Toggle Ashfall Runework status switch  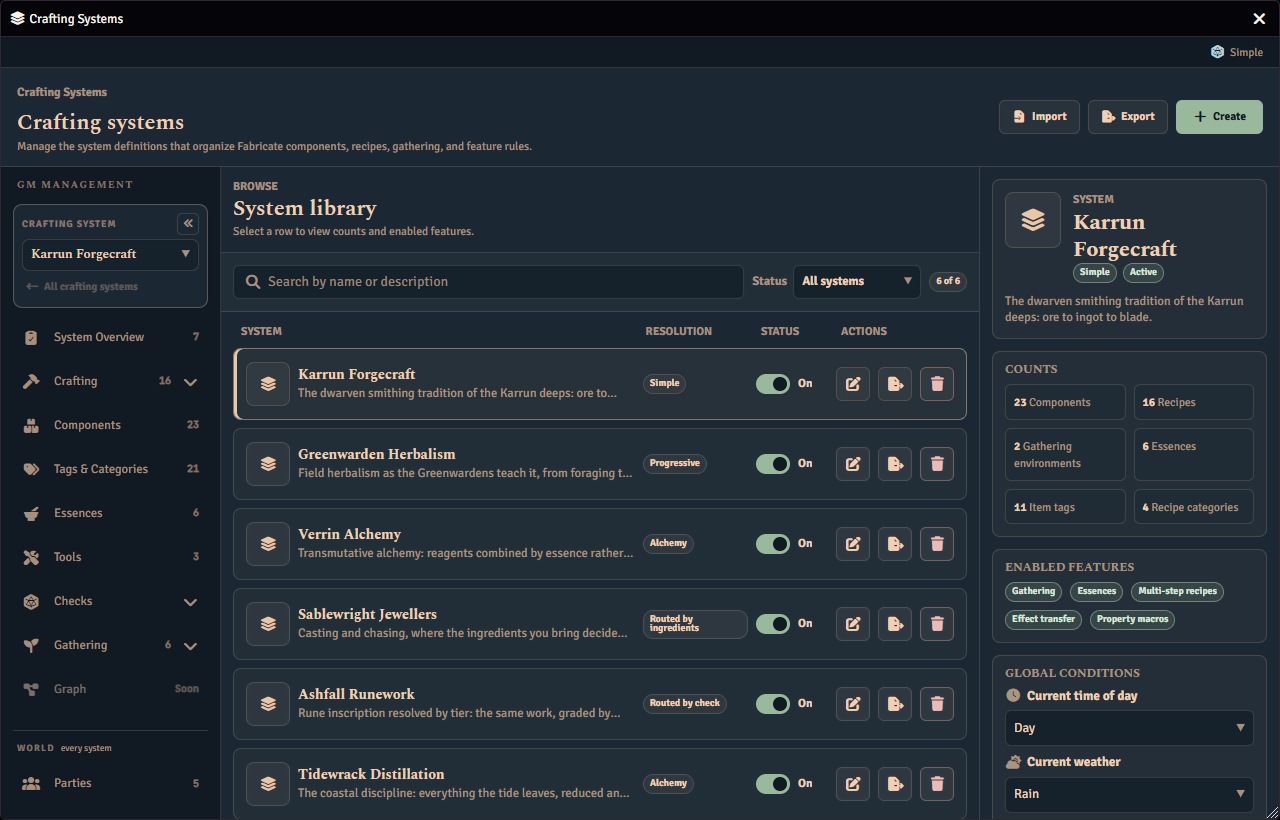coord(773,704)
